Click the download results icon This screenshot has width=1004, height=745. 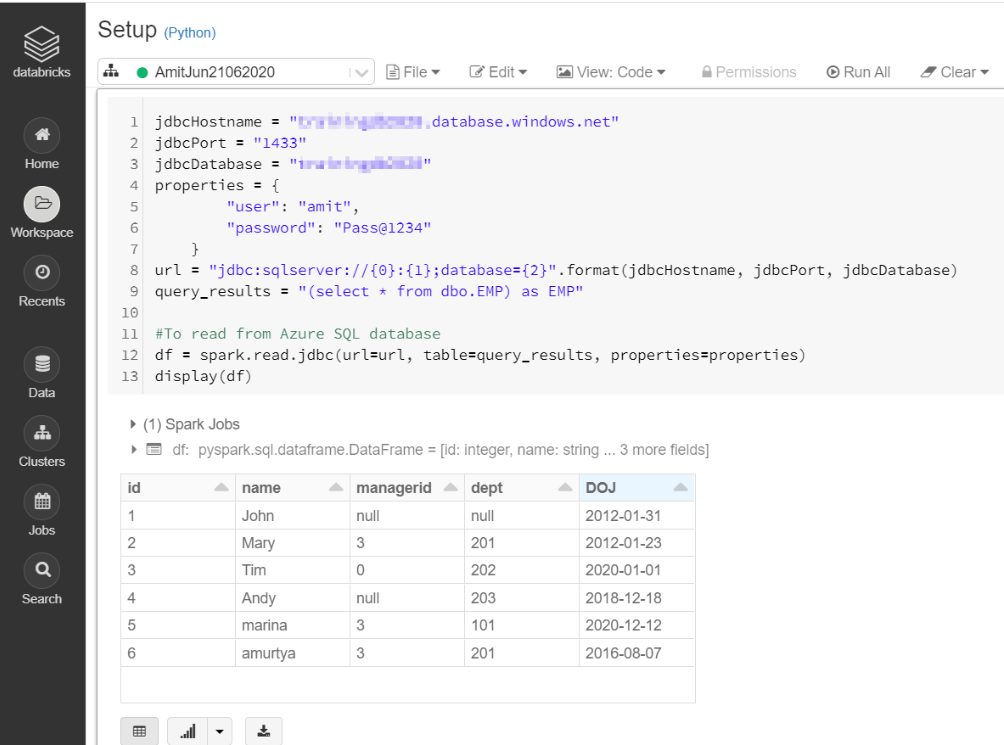263,730
